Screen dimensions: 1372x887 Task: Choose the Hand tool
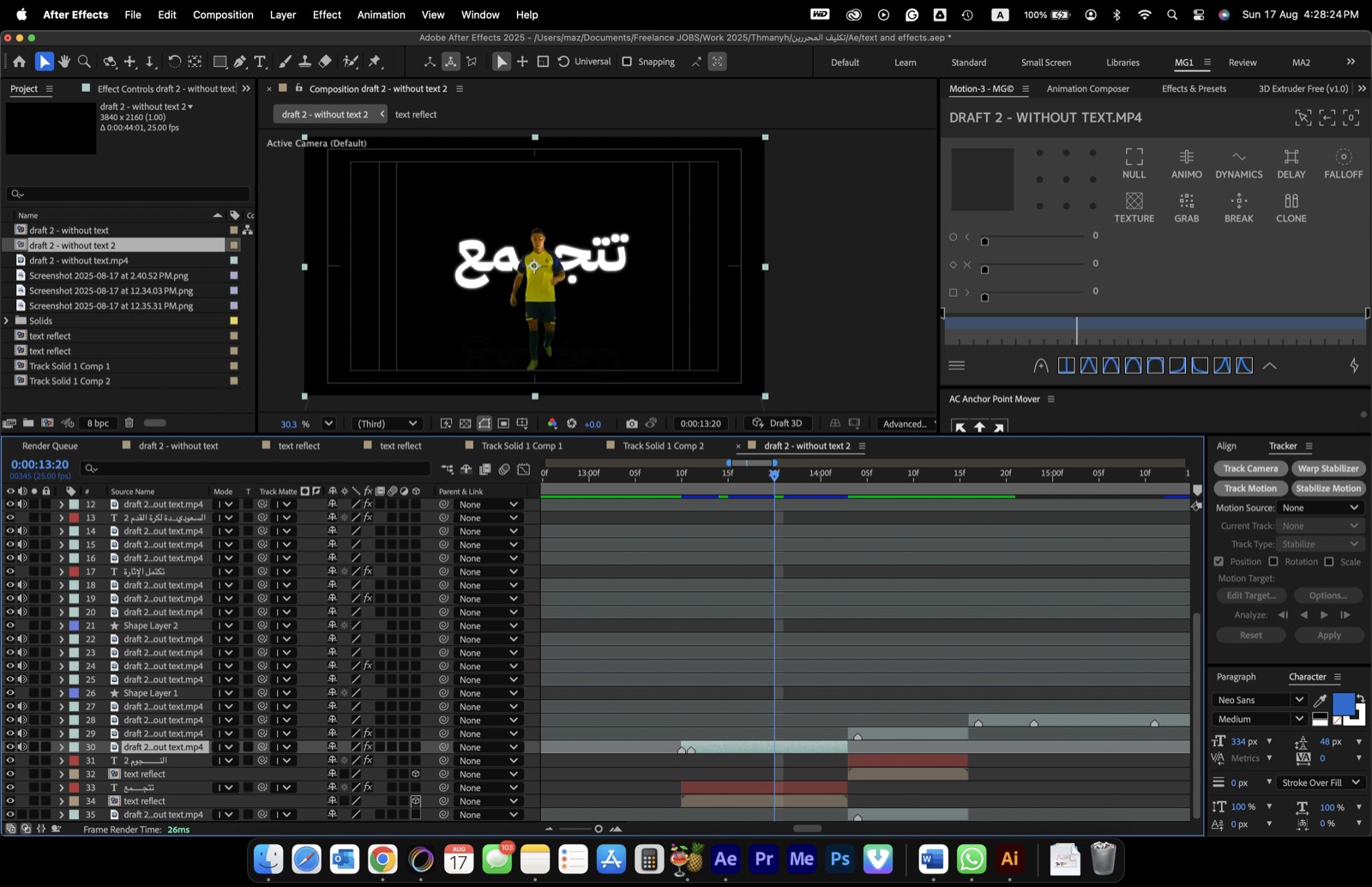tap(64, 62)
